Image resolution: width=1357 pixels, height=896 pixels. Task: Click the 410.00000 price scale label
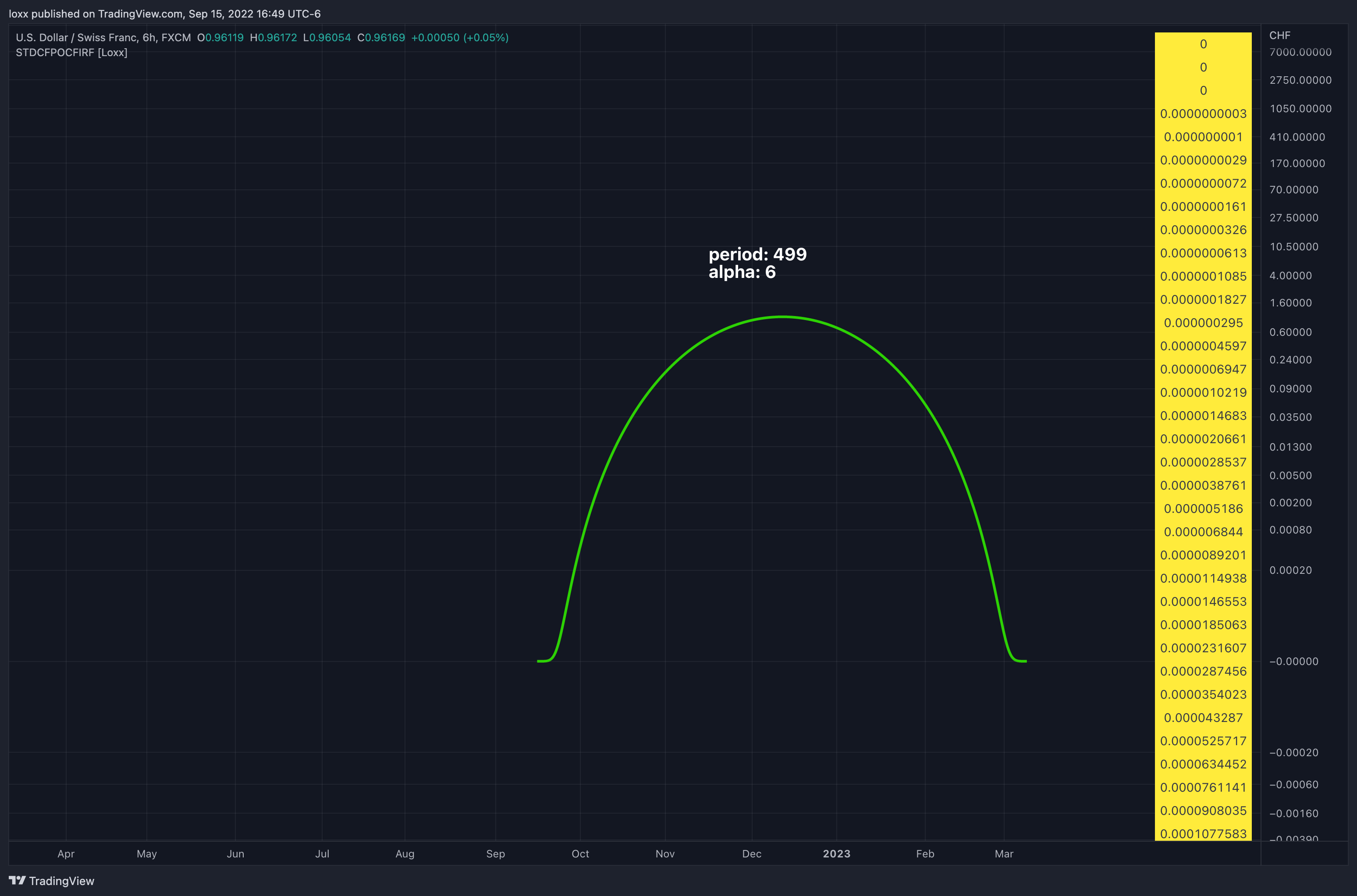(1297, 137)
